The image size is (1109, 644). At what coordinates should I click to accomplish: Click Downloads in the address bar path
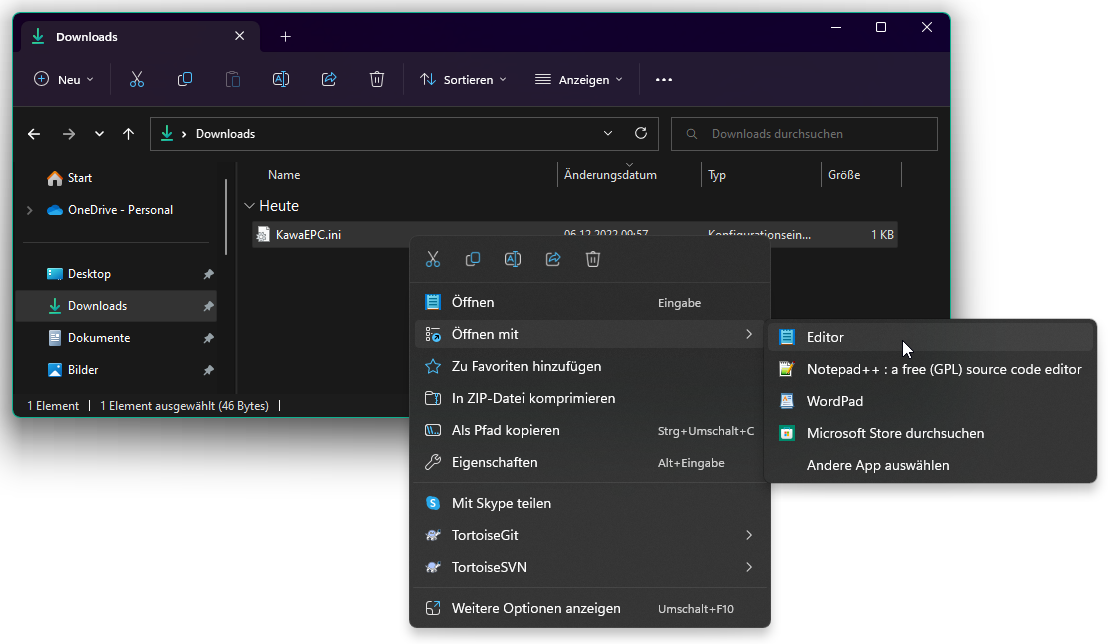(225, 134)
